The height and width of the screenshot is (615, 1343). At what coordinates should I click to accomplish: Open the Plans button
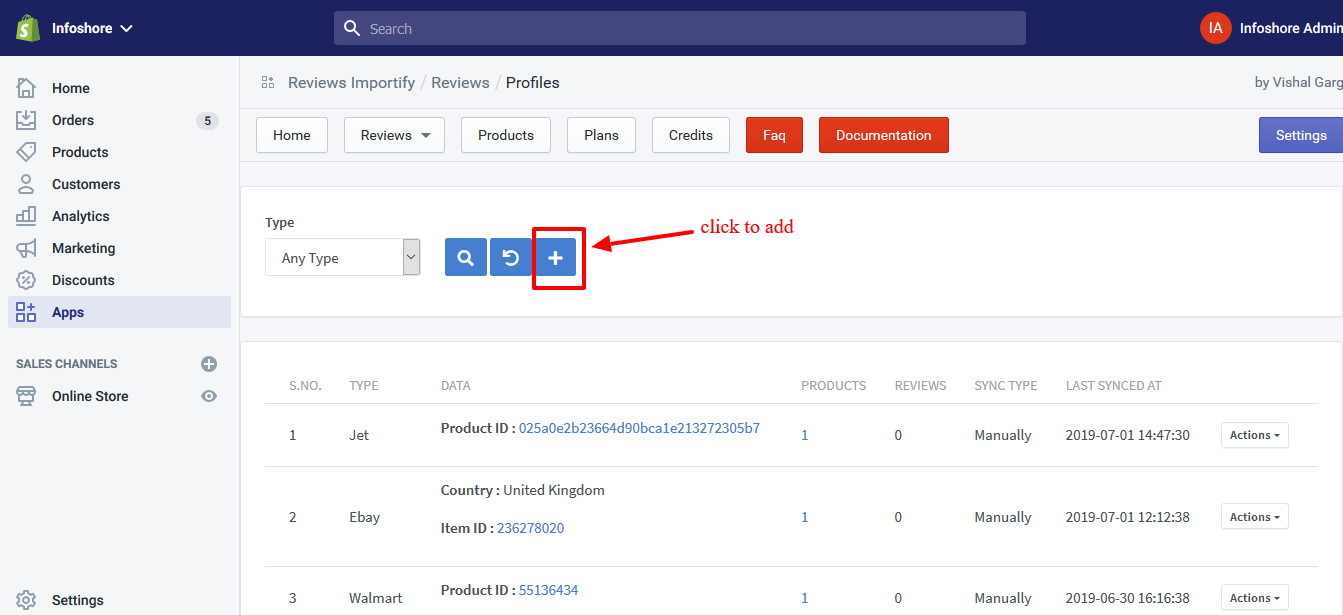pos(601,135)
